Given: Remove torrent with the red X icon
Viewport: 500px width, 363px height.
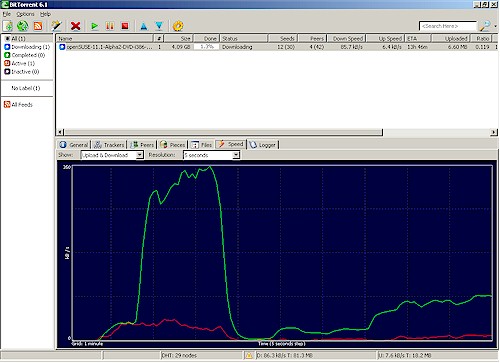Looking at the screenshot, I should click(76, 26).
